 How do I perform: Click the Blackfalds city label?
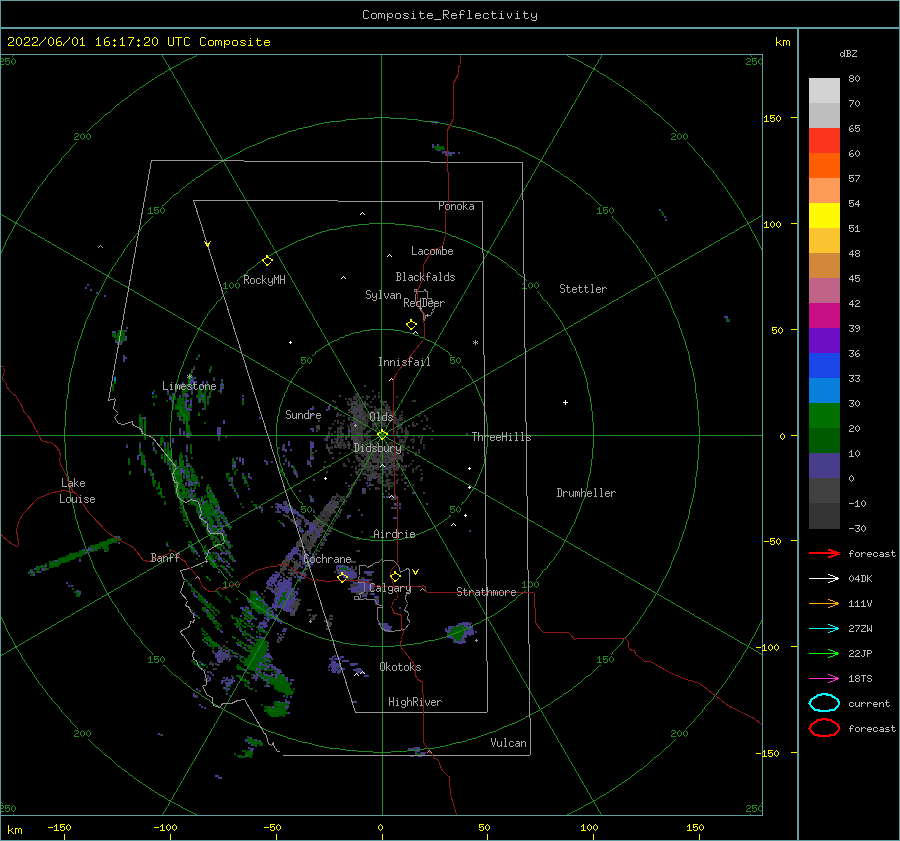[x=425, y=277]
